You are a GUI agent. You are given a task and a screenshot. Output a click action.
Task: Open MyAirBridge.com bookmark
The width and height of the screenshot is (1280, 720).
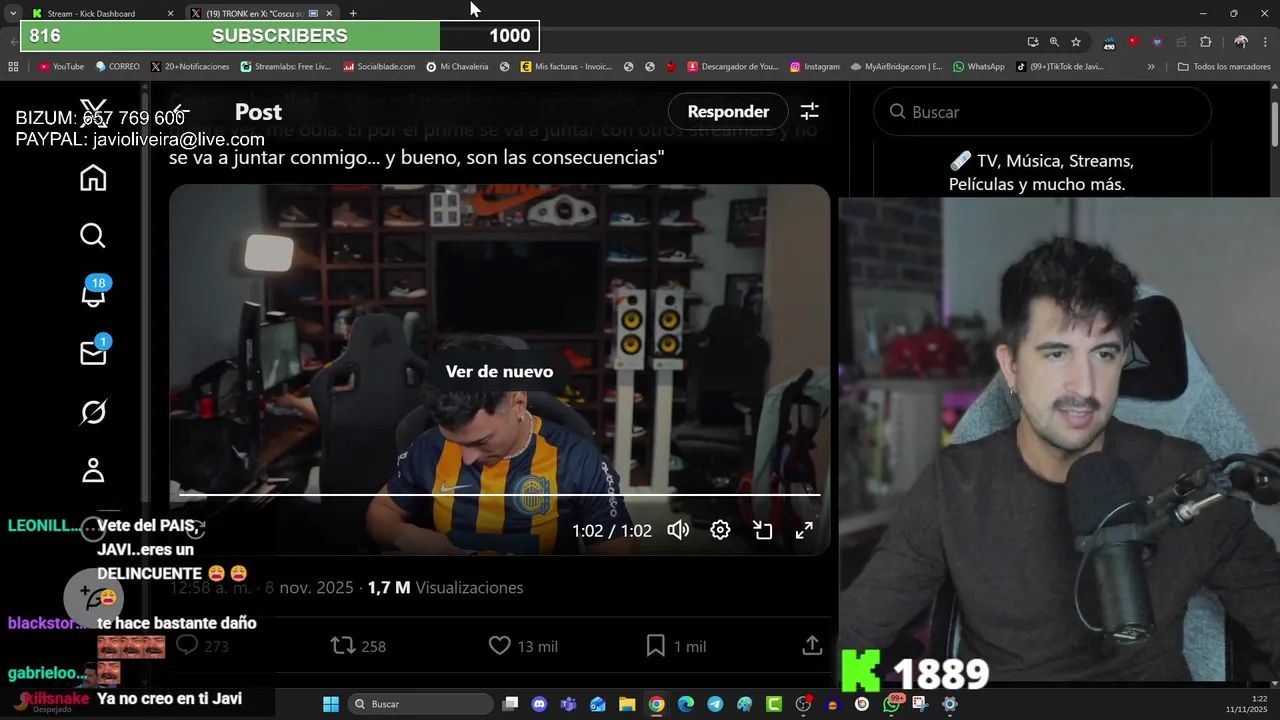point(897,67)
